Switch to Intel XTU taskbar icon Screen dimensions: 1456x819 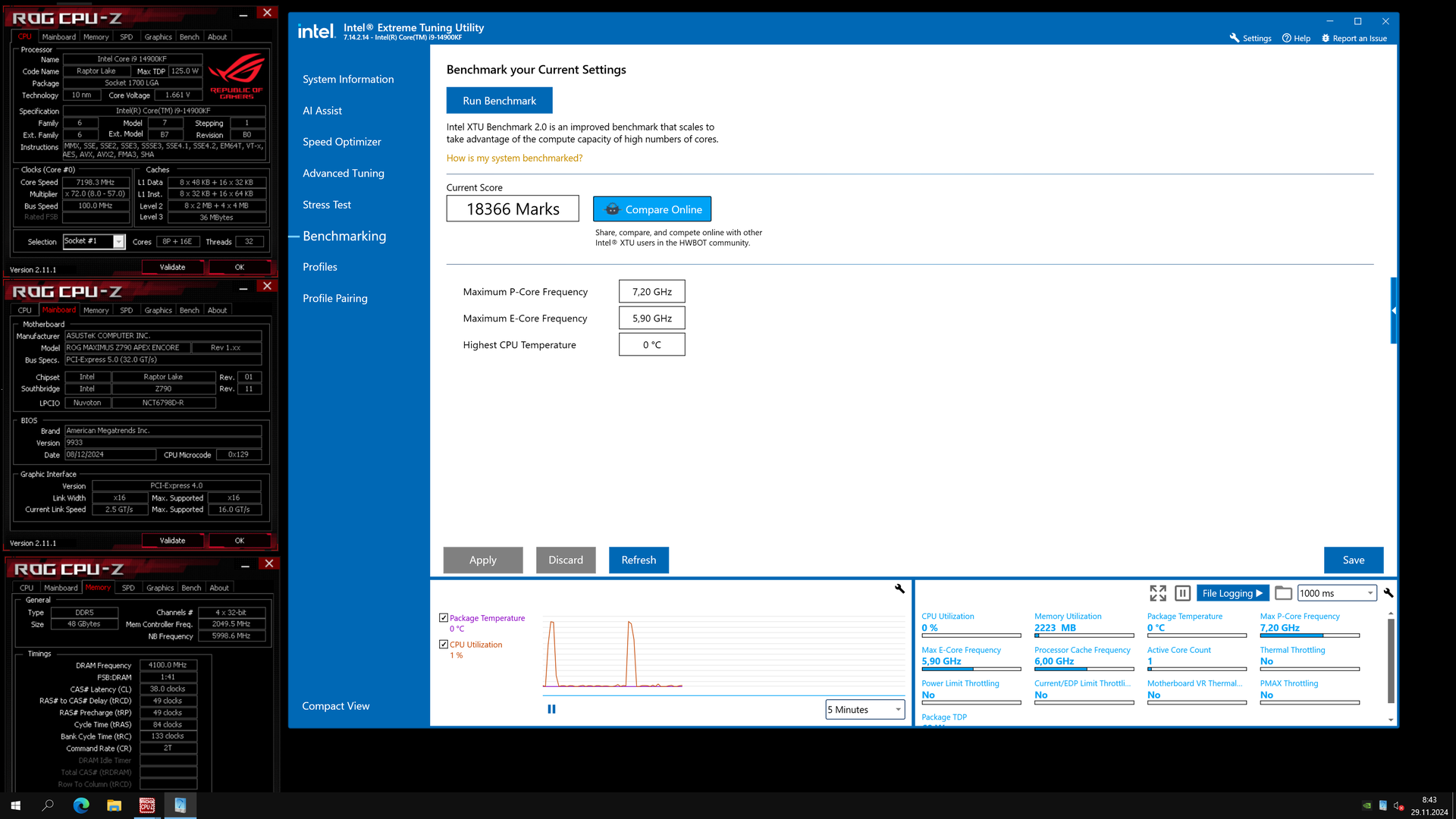coord(180,805)
